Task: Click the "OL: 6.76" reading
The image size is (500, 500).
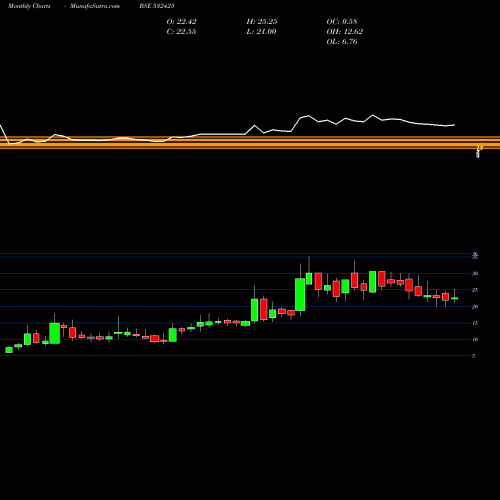Action: [342, 42]
